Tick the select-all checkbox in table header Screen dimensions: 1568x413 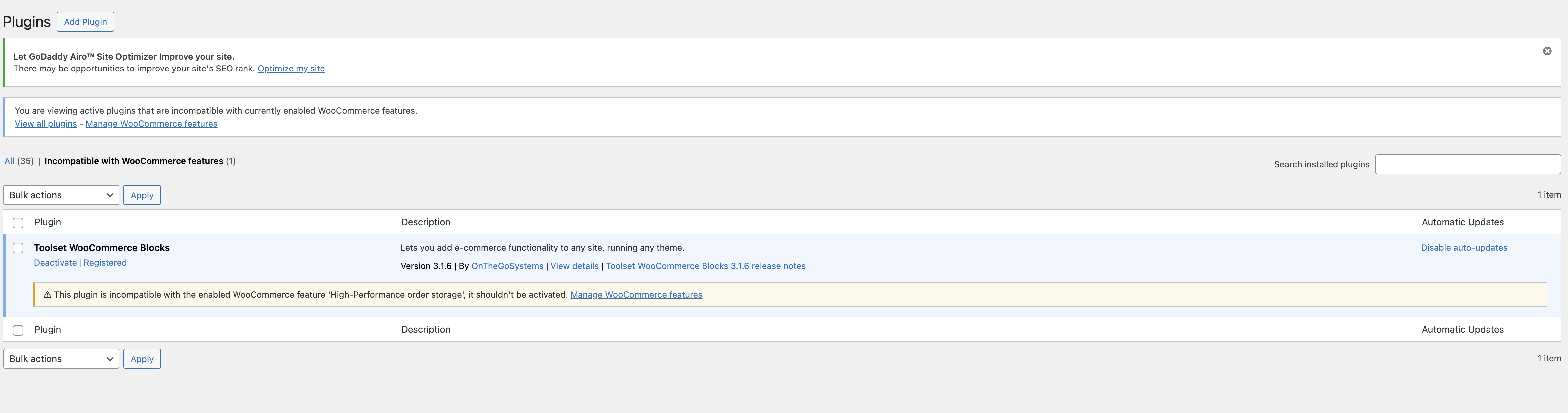[x=18, y=223]
